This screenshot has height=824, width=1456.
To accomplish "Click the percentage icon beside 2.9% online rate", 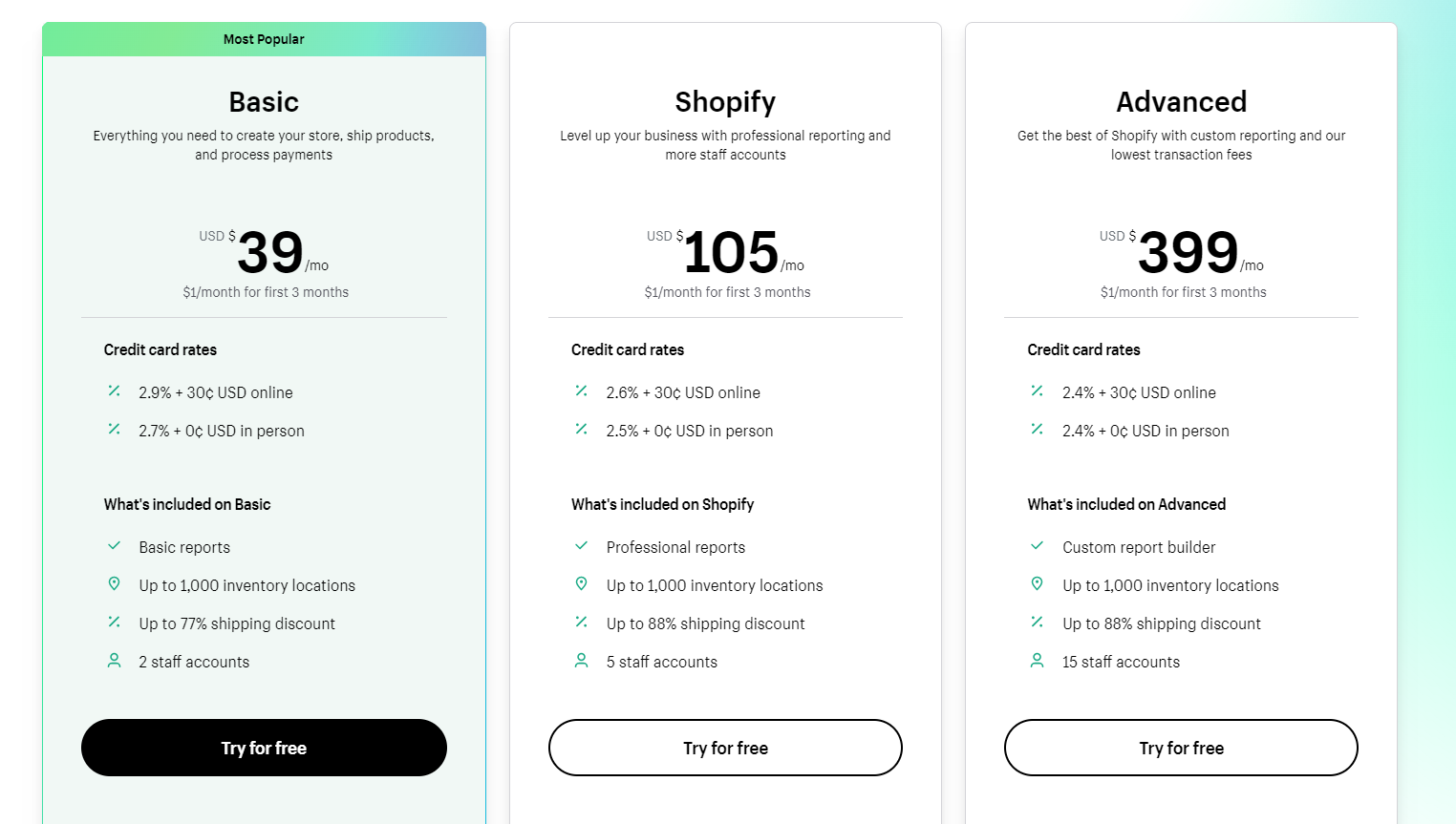I will pos(115,391).
